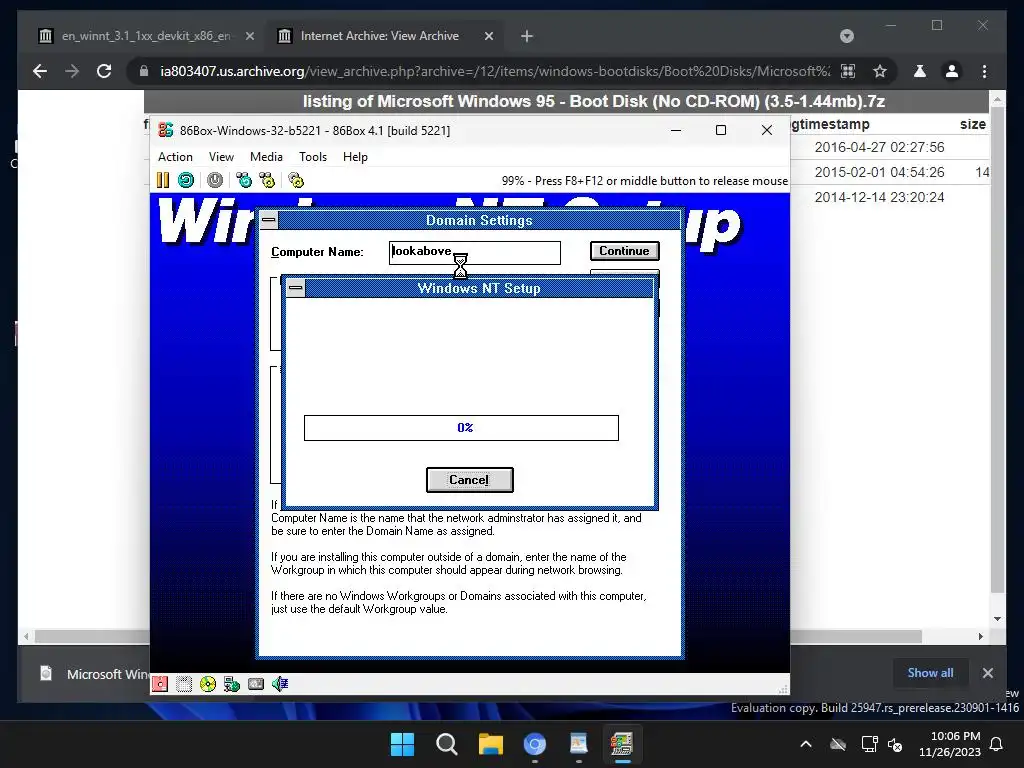Go back in the browser
Image resolution: width=1024 pixels, height=768 pixels.
40,71
